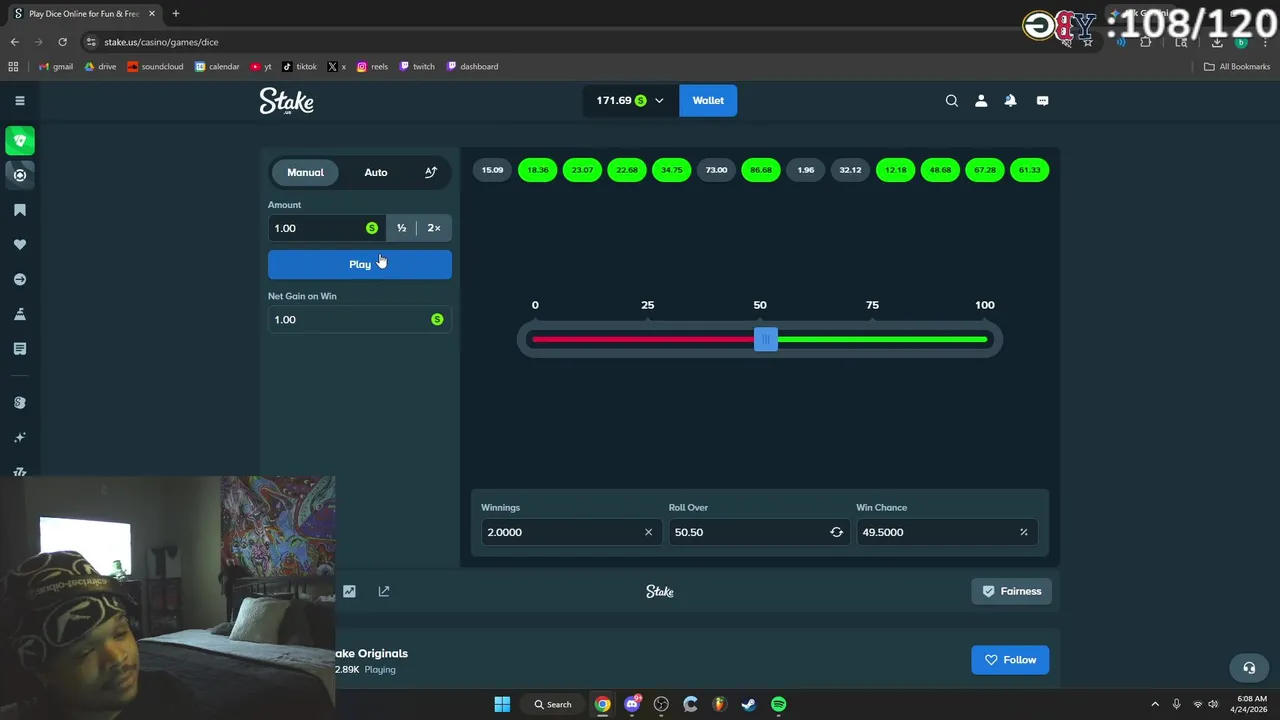The width and height of the screenshot is (1280, 720).
Task: Click the Roll Over input field
Action: pos(759,532)
